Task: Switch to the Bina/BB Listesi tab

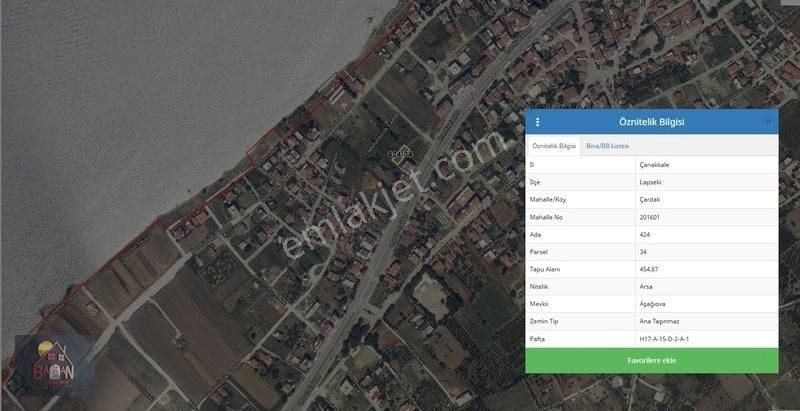Action: point(607,146)
